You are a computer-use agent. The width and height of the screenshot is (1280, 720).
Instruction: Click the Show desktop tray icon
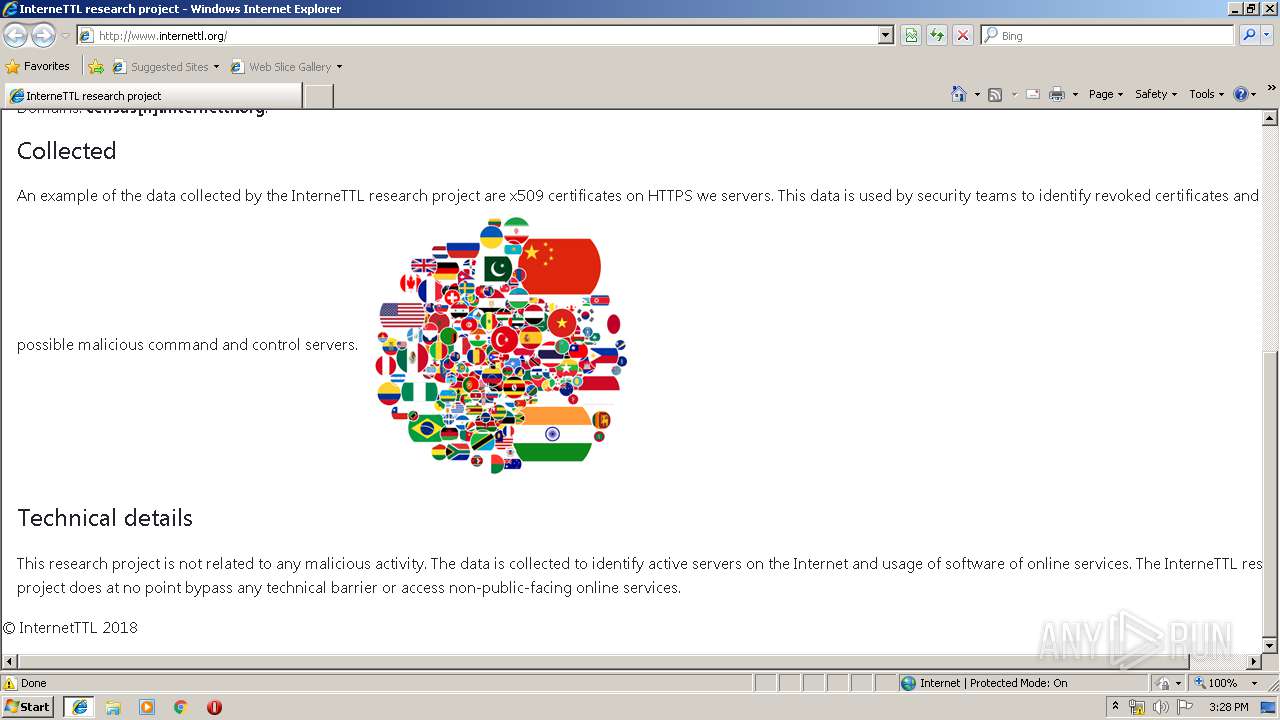point(1269,707)
